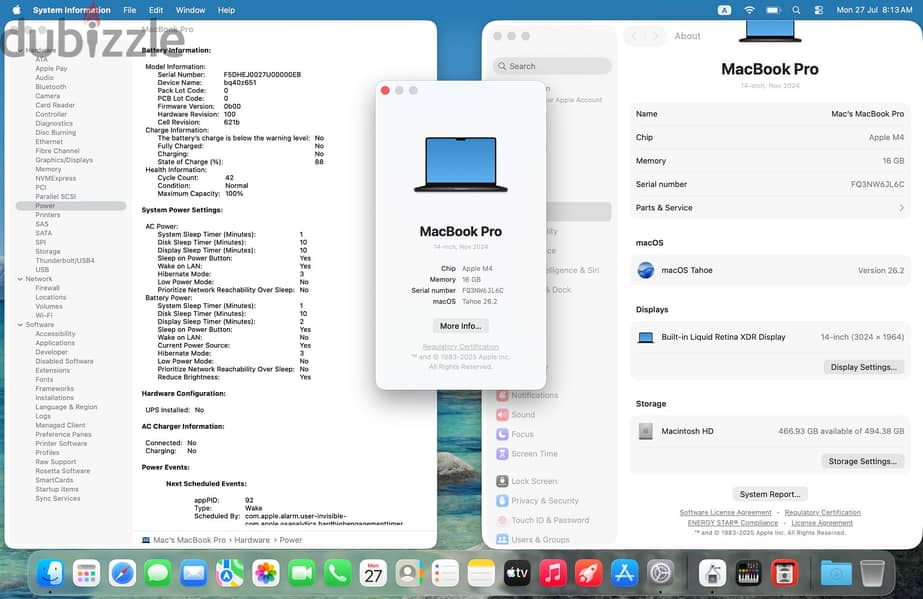Expand Parts & Service row chevron
This screenshot has height=599, width=923.
901,208
